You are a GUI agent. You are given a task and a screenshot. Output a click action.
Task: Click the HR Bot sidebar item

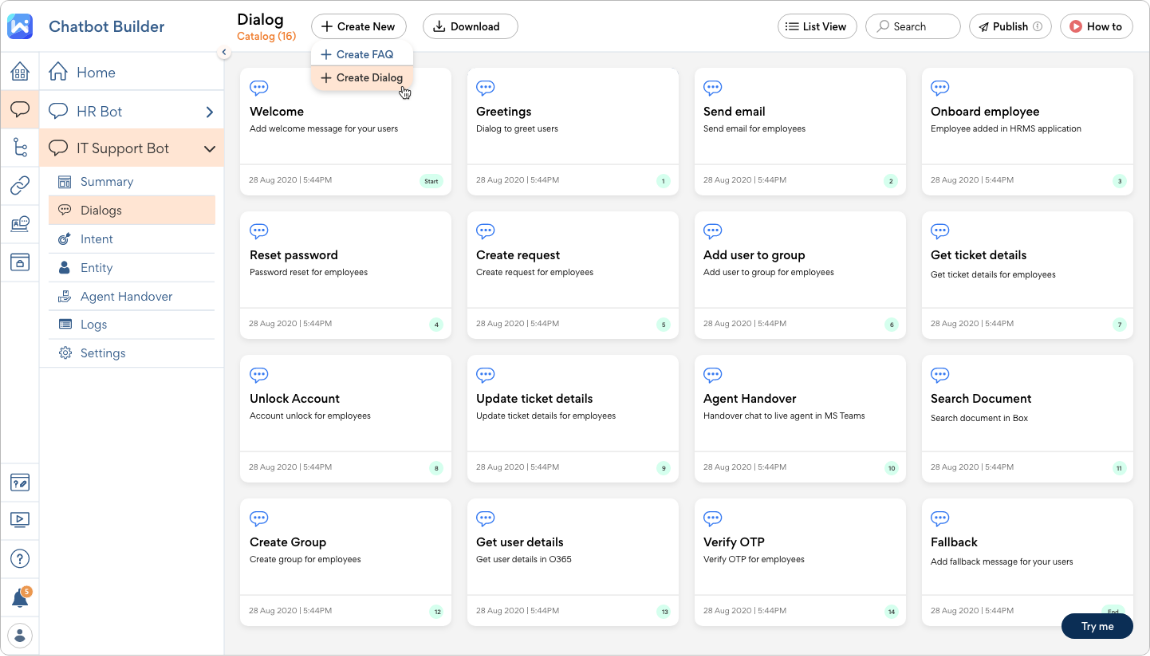[x=132, y=112]
